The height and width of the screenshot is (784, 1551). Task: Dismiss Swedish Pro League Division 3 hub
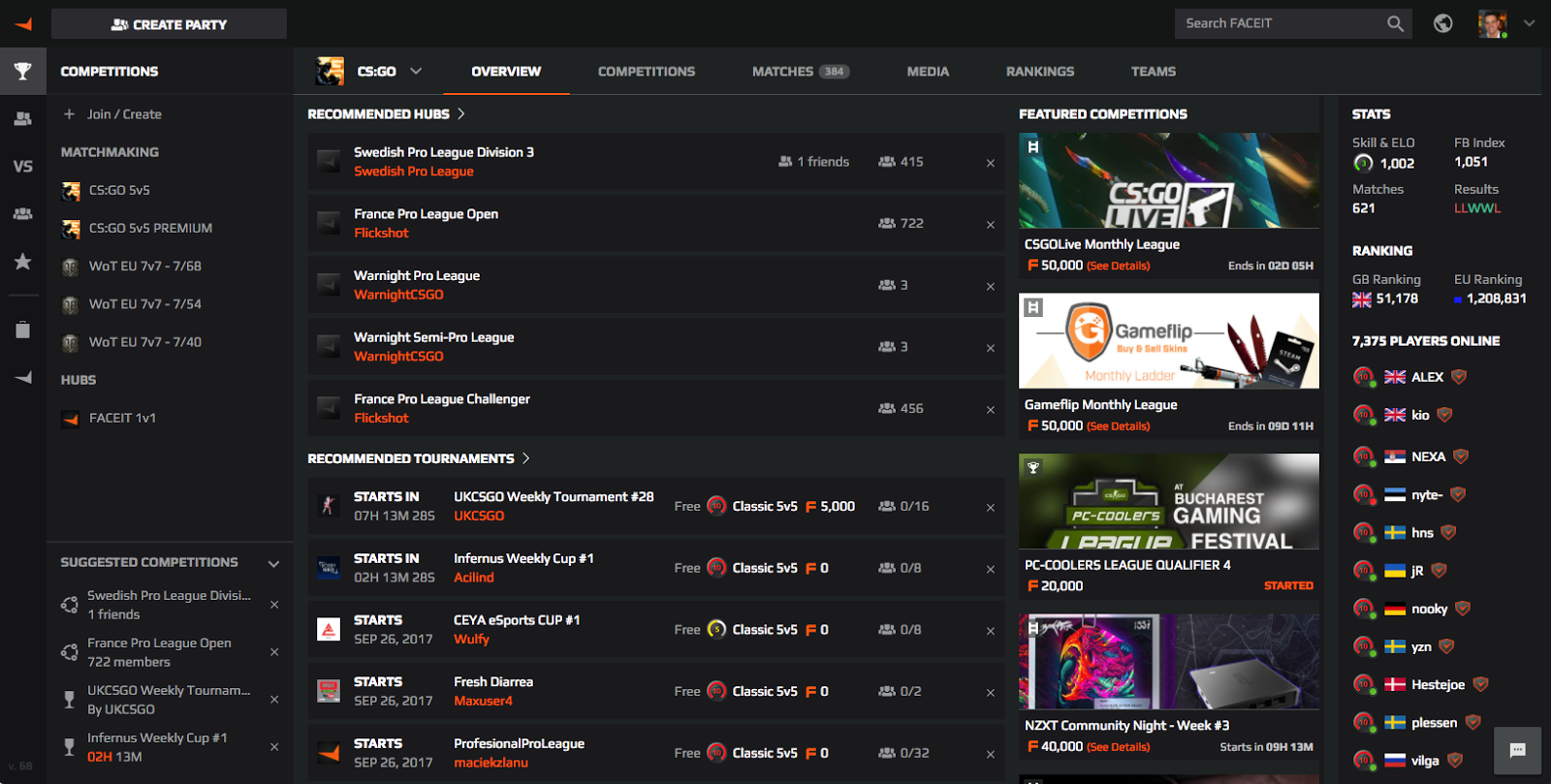[x=991, y=163]
